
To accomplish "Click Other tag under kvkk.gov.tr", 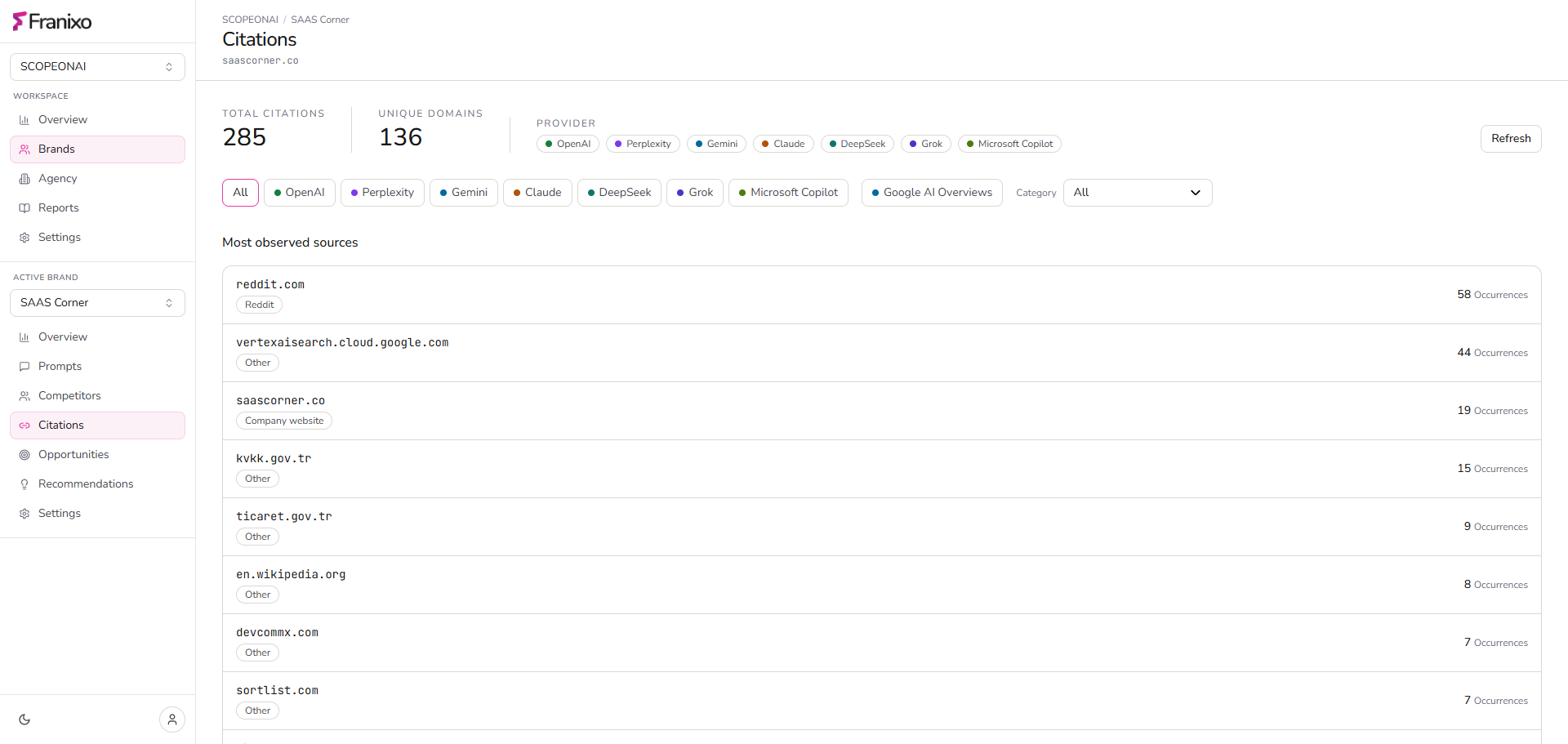I will tap(257, 479).
